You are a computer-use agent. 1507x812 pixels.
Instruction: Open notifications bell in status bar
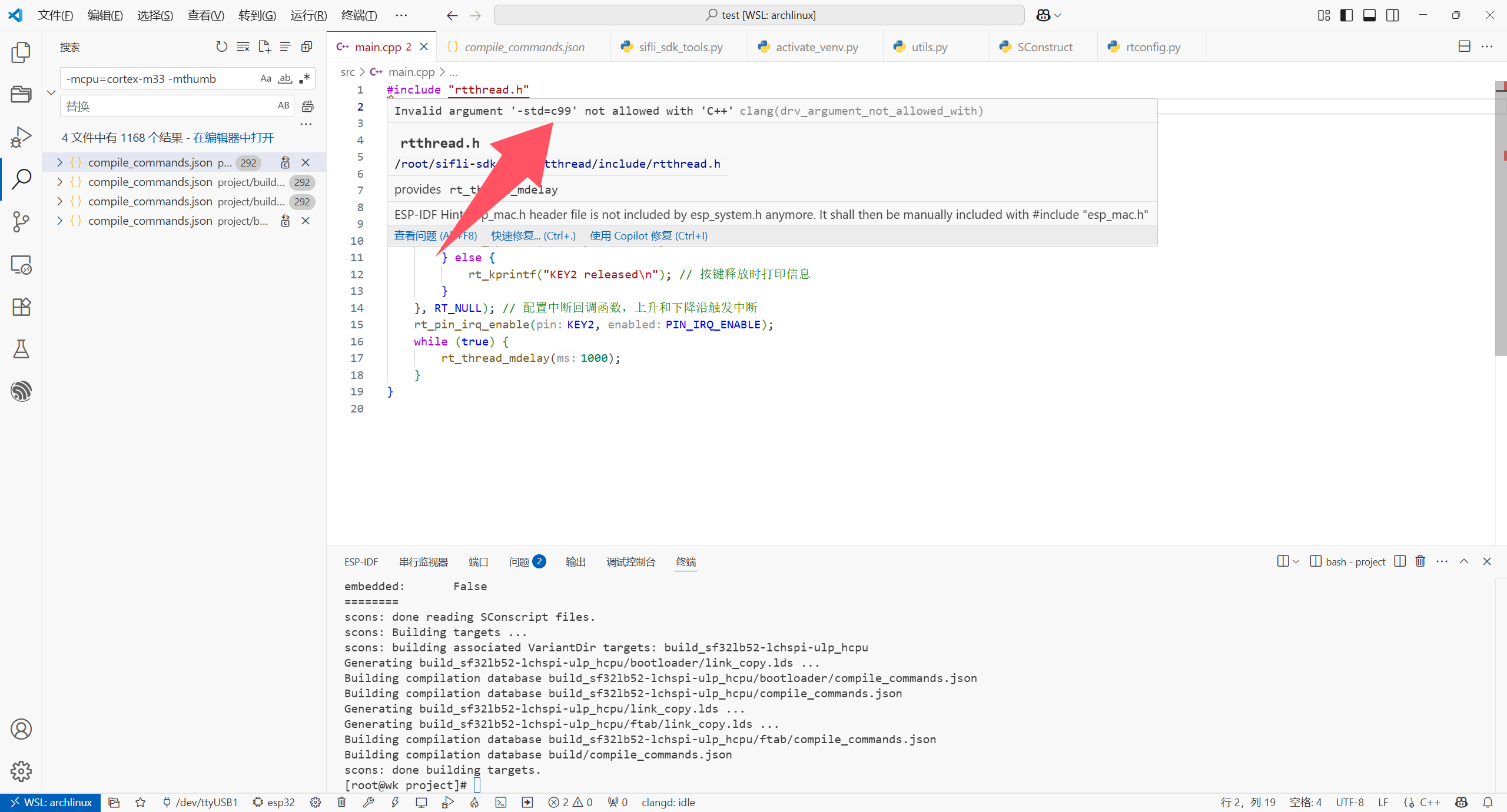tap(1488, 802)
